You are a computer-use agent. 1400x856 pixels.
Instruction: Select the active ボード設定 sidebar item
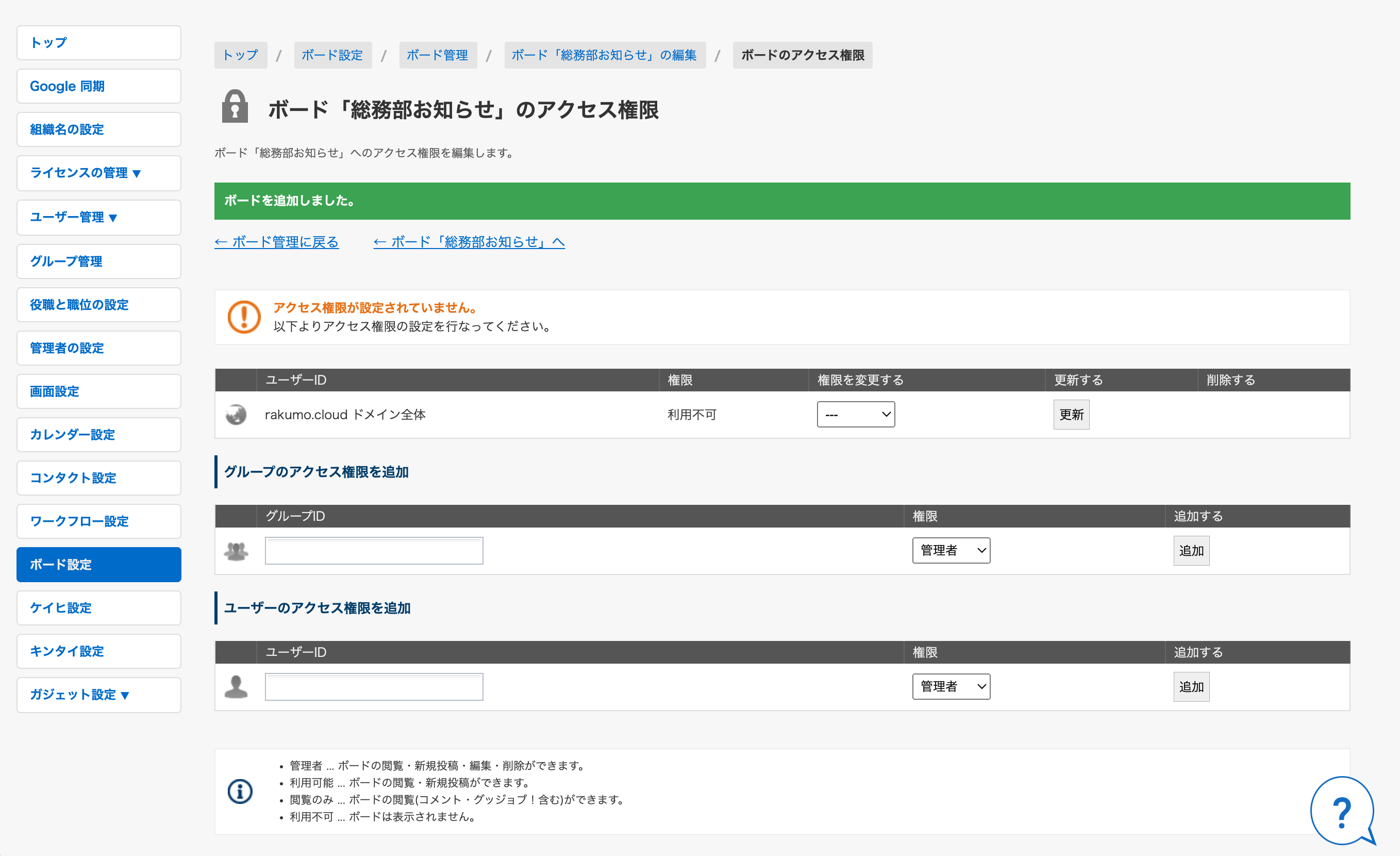[99, 565]
